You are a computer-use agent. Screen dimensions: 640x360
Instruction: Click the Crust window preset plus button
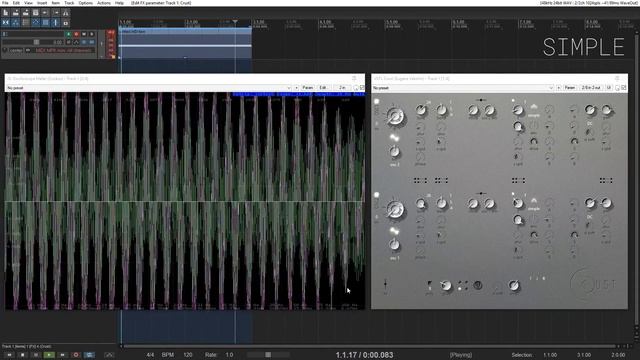pyautogui.click(x=558, y=88)
